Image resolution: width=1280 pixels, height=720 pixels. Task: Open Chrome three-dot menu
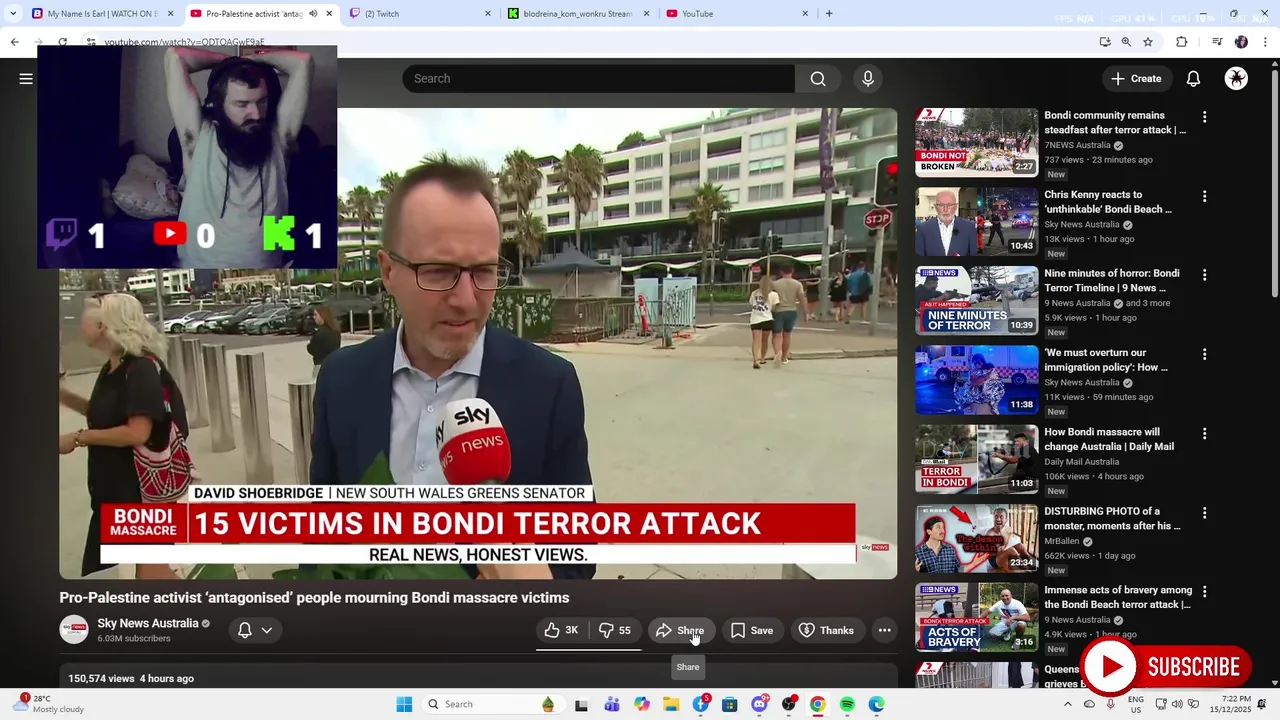pyautogui.click(x=1266, y=42)
